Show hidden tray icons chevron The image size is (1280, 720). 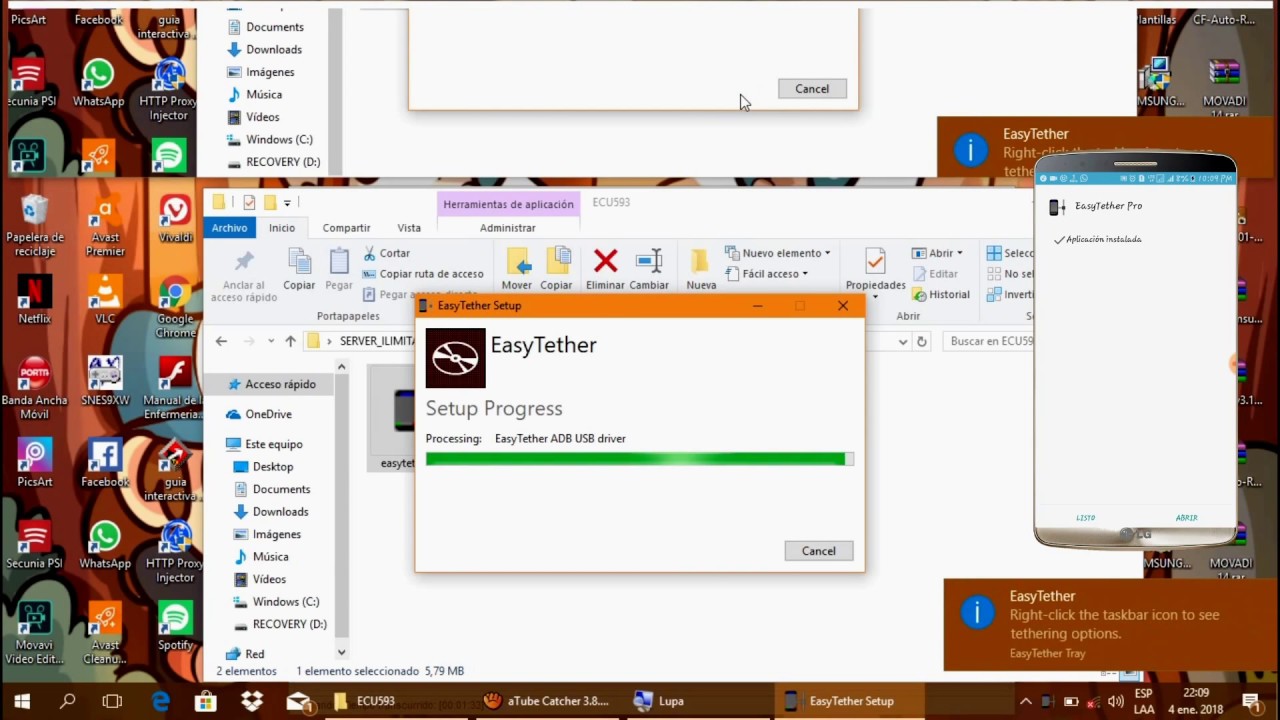point(1026,701)
